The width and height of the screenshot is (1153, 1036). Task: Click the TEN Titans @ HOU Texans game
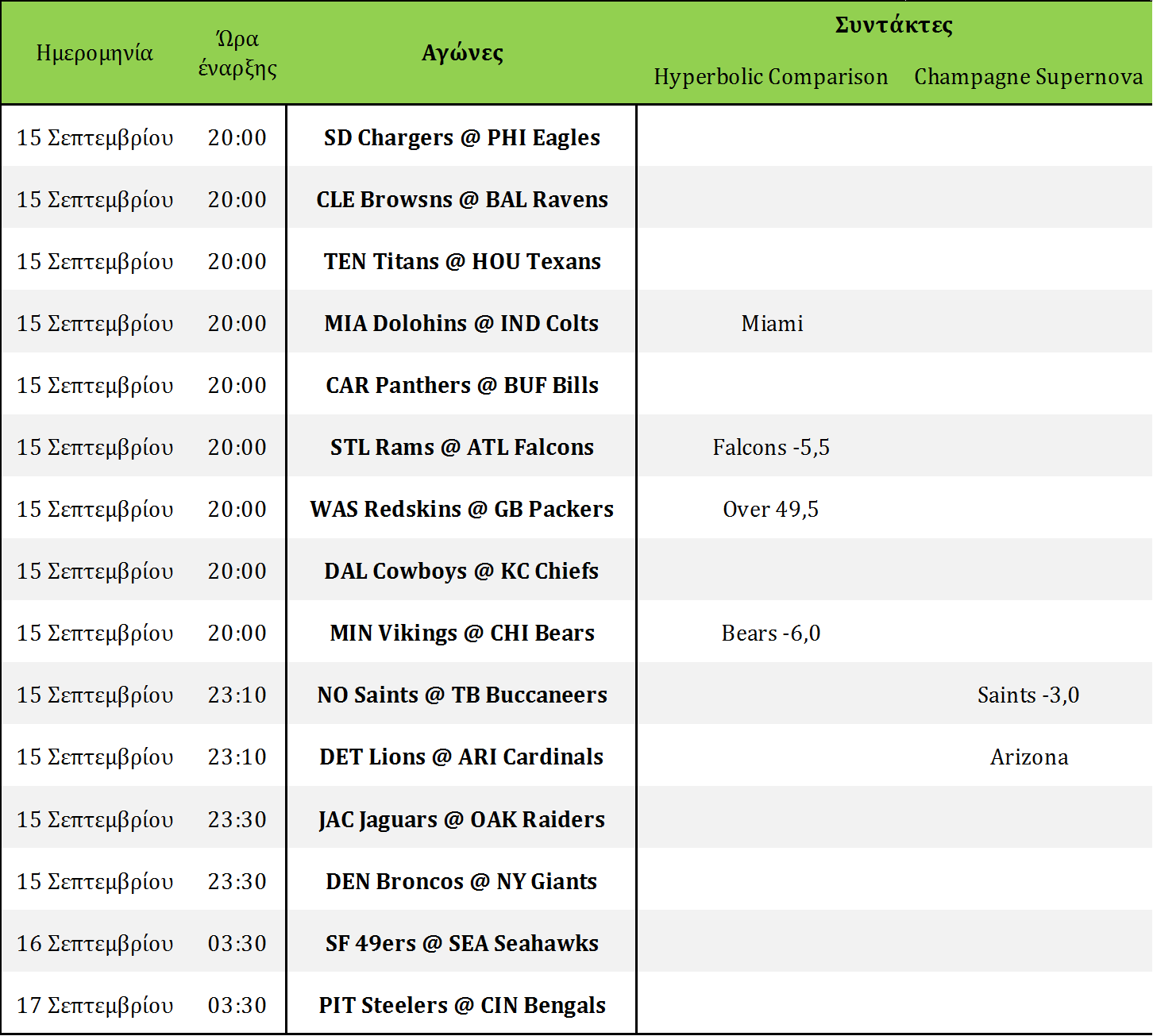[x=461, y=261]
